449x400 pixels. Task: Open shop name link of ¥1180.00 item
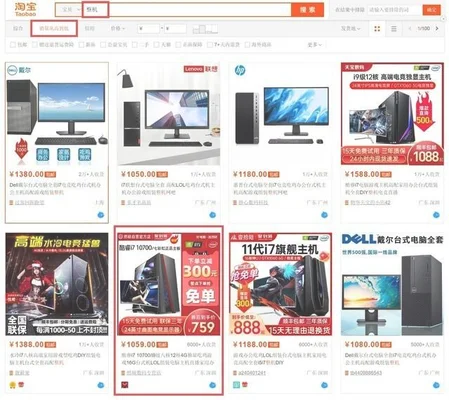(x=253, y=202)
